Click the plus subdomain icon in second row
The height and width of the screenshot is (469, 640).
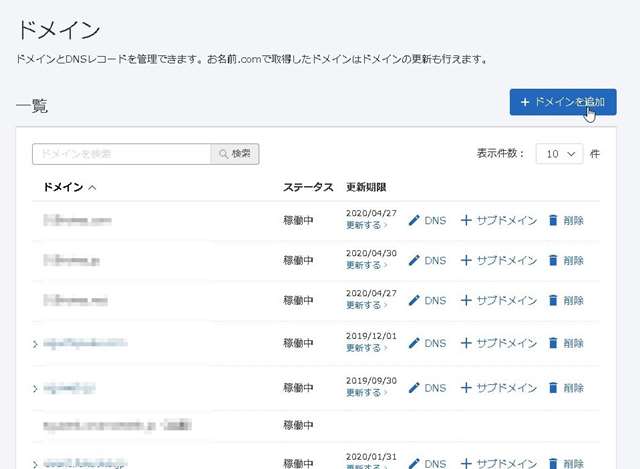[465, 260]
